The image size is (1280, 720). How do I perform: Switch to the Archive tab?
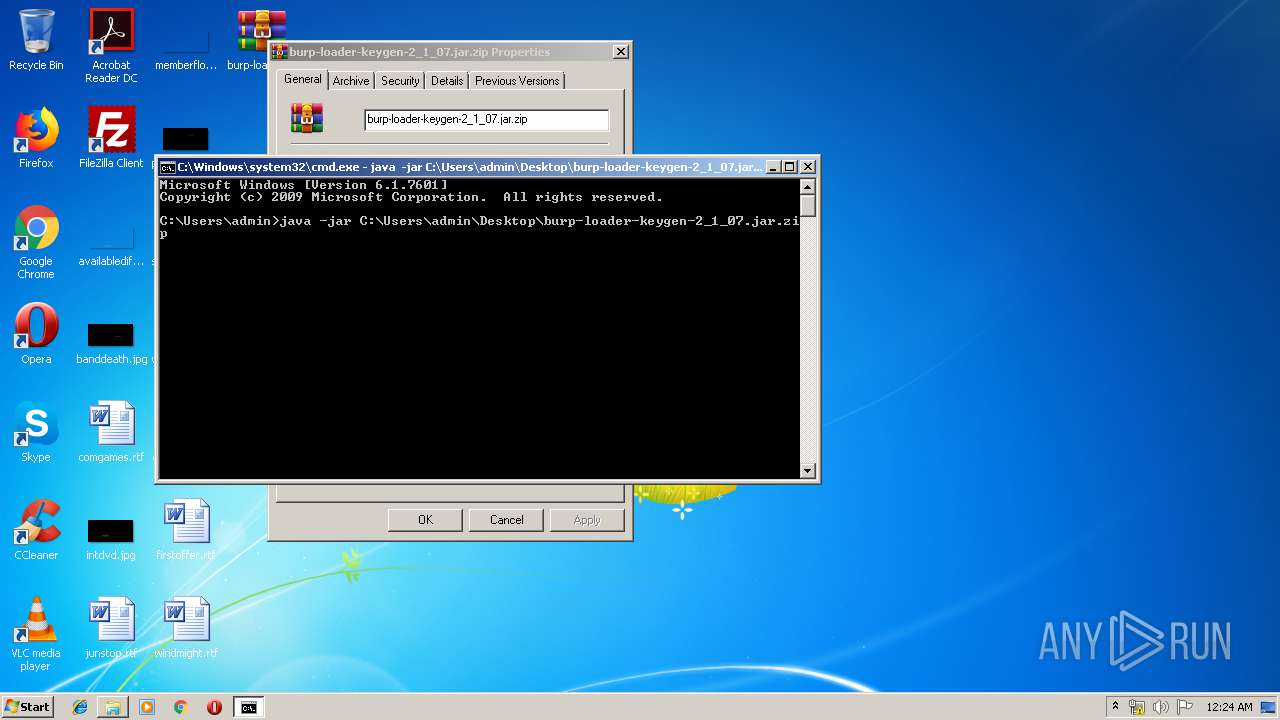tap(351, 81)
